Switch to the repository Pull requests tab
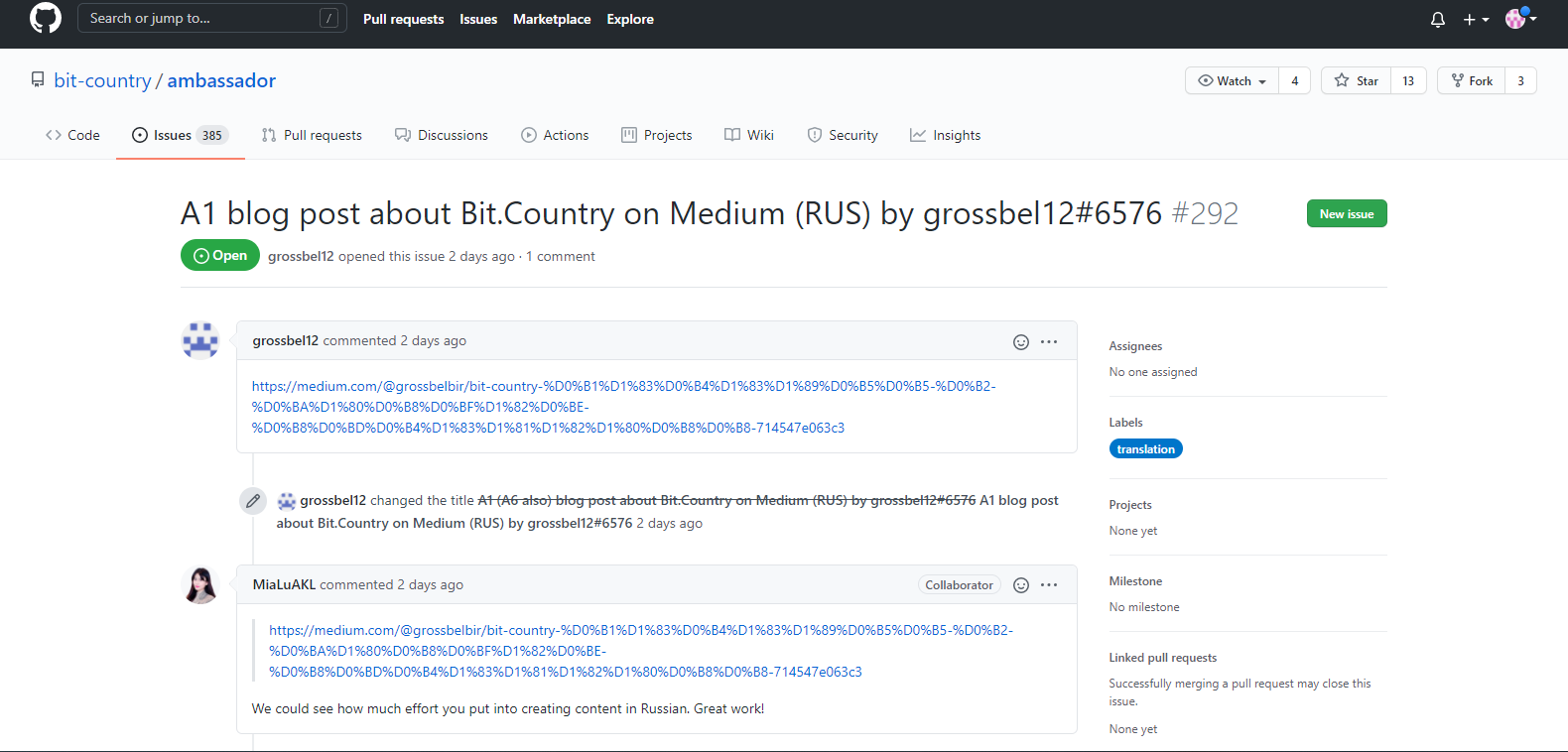 pos(312,135)
